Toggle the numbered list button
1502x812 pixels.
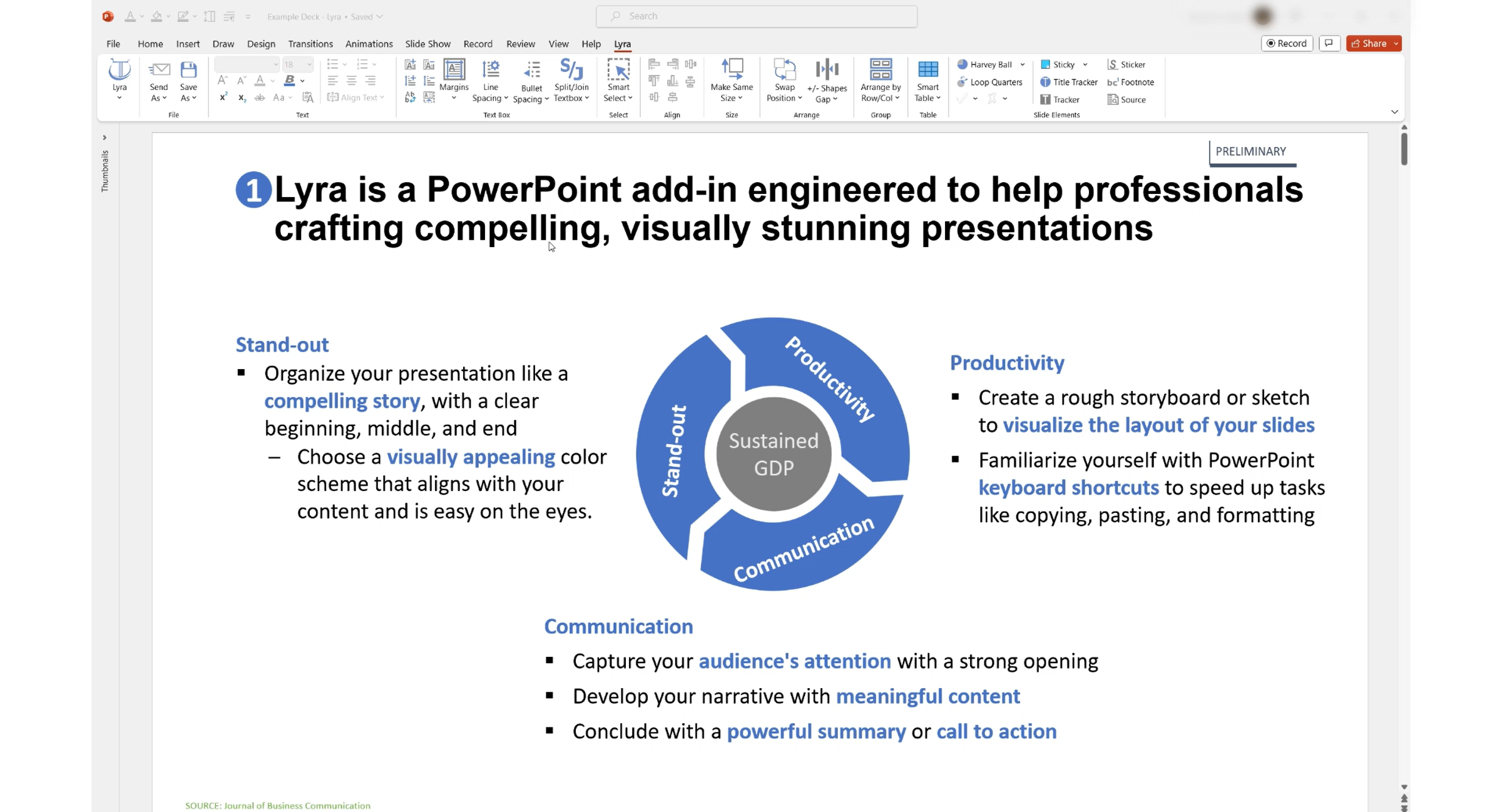click(362, 64)
